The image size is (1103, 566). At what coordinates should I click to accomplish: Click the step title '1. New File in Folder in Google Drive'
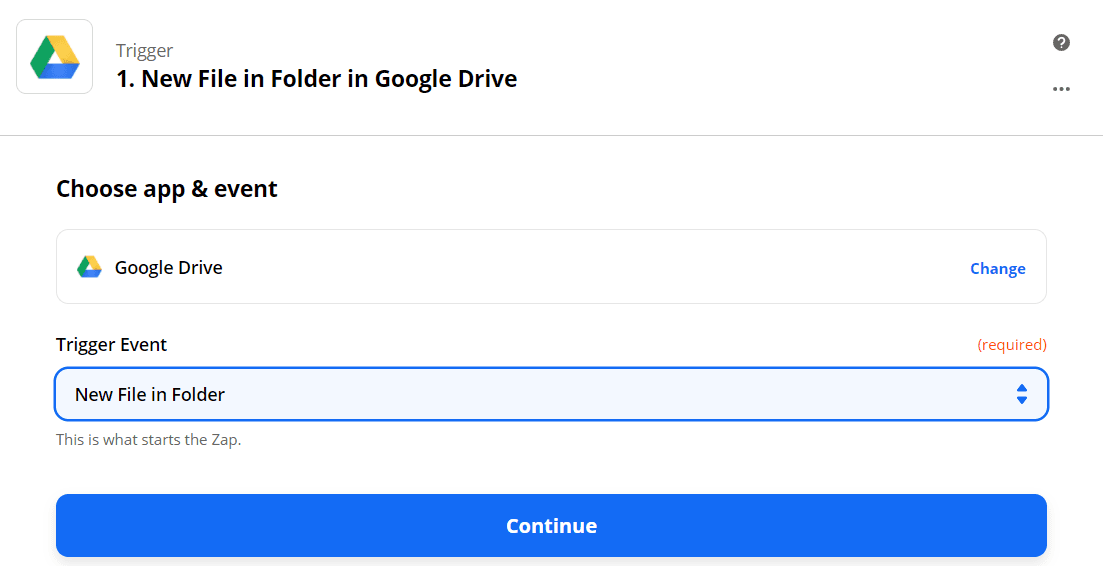pos(317,79)
